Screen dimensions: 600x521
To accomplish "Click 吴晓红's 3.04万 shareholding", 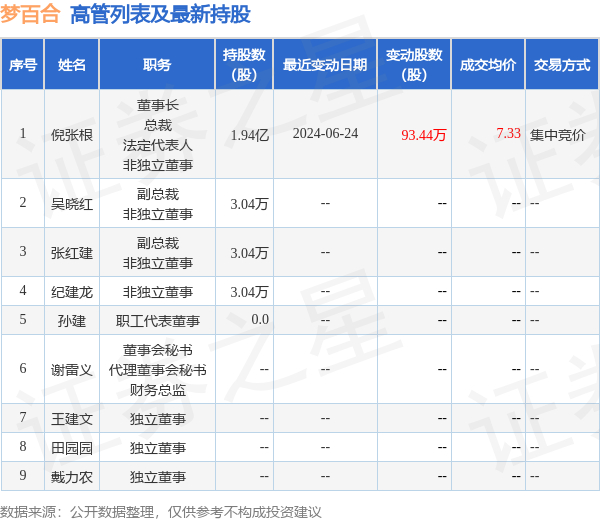I will point(249,204).
